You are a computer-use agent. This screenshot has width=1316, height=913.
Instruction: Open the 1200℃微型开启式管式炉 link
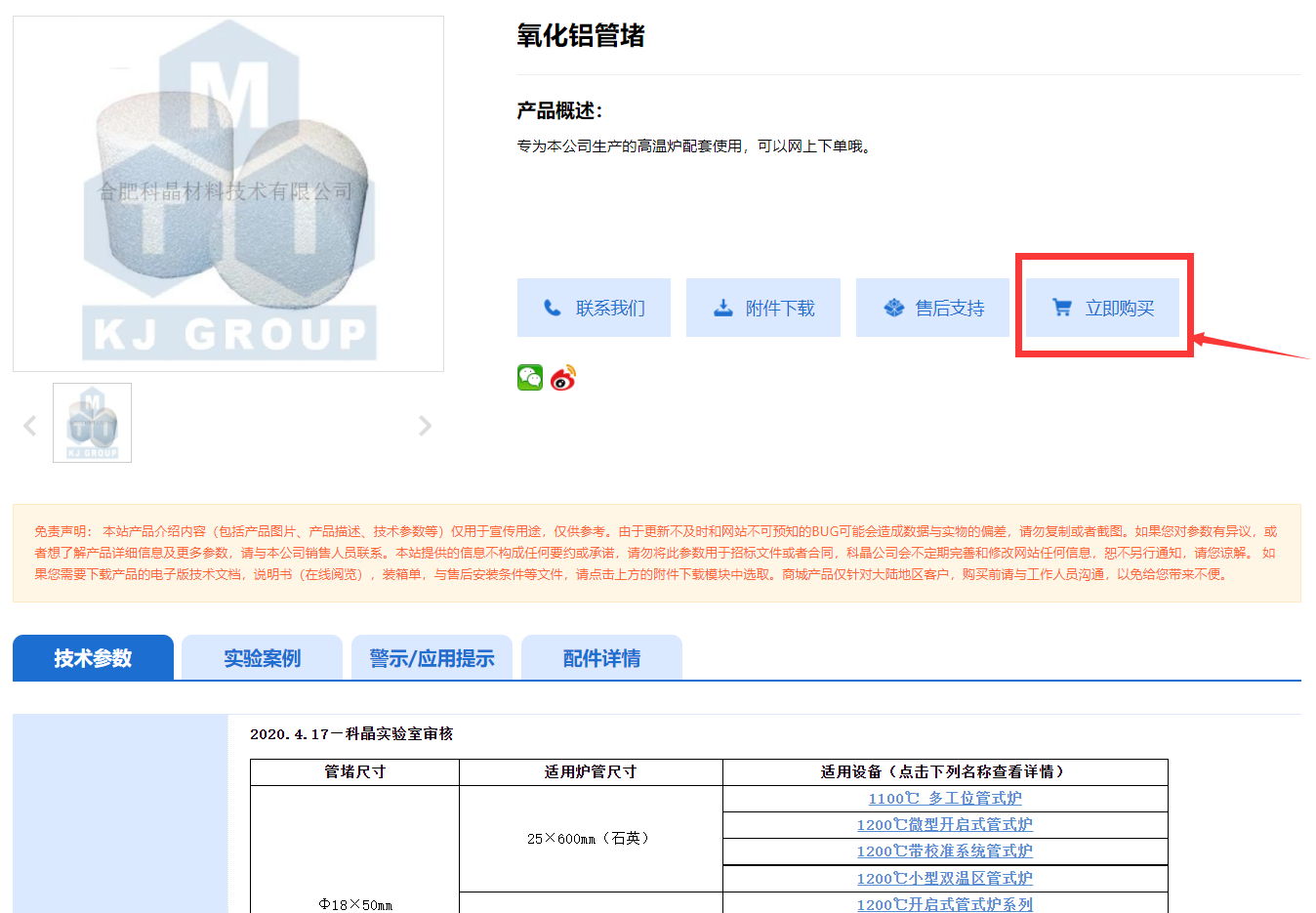945,825
